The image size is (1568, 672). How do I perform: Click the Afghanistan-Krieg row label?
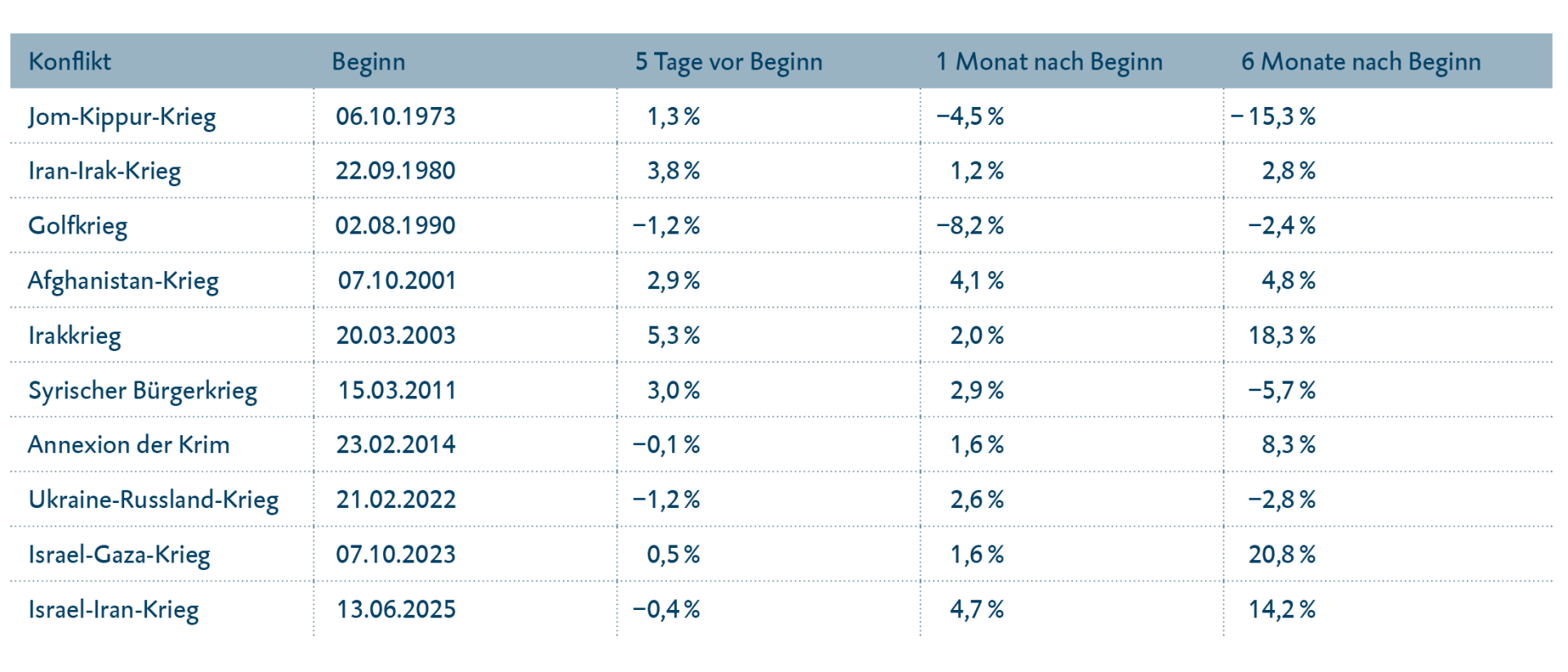[123, 281]
